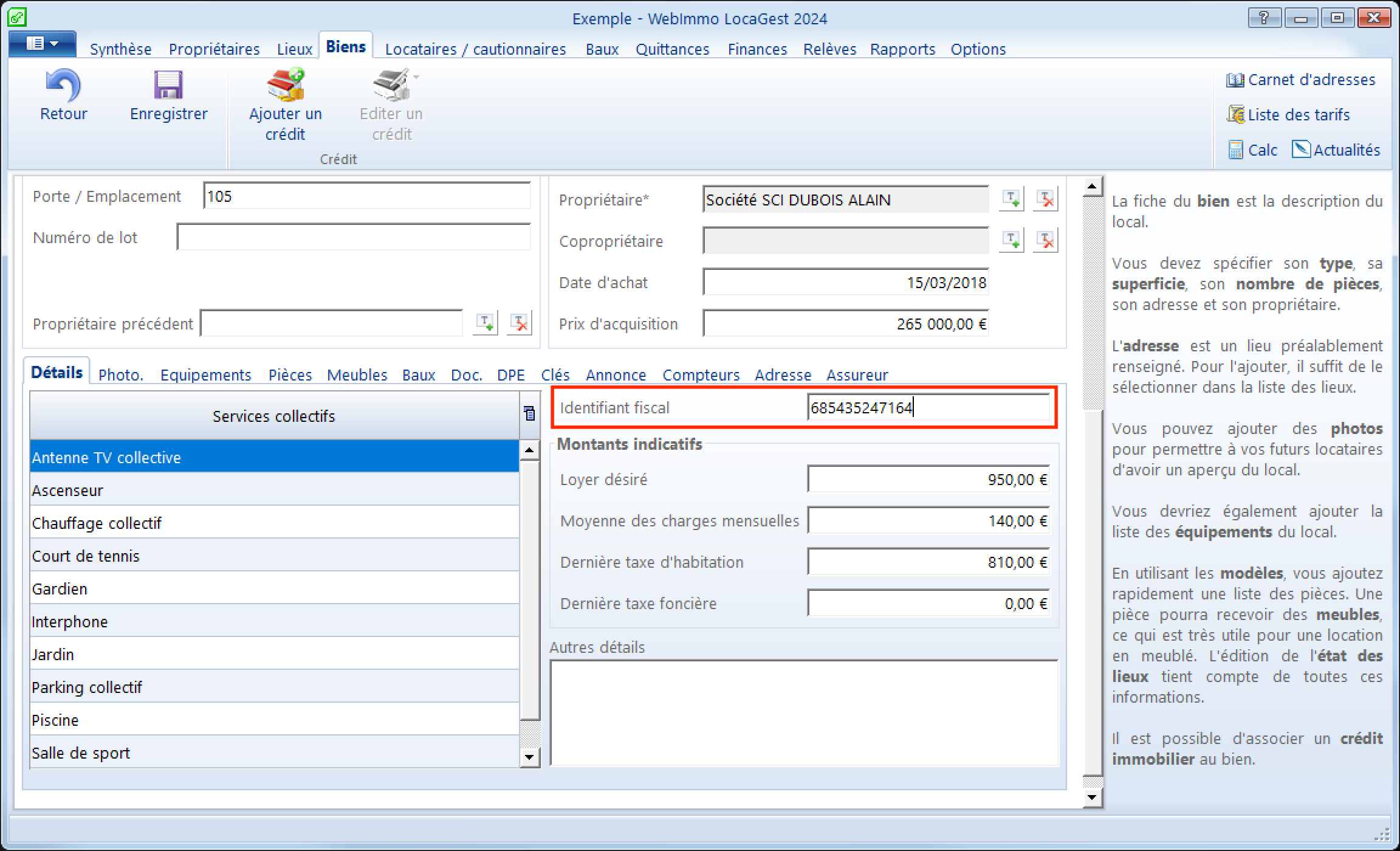Open Locataires / cautionnaires tab
The height and width of the screenshot is (851, 1400).
tap(475, 49)
